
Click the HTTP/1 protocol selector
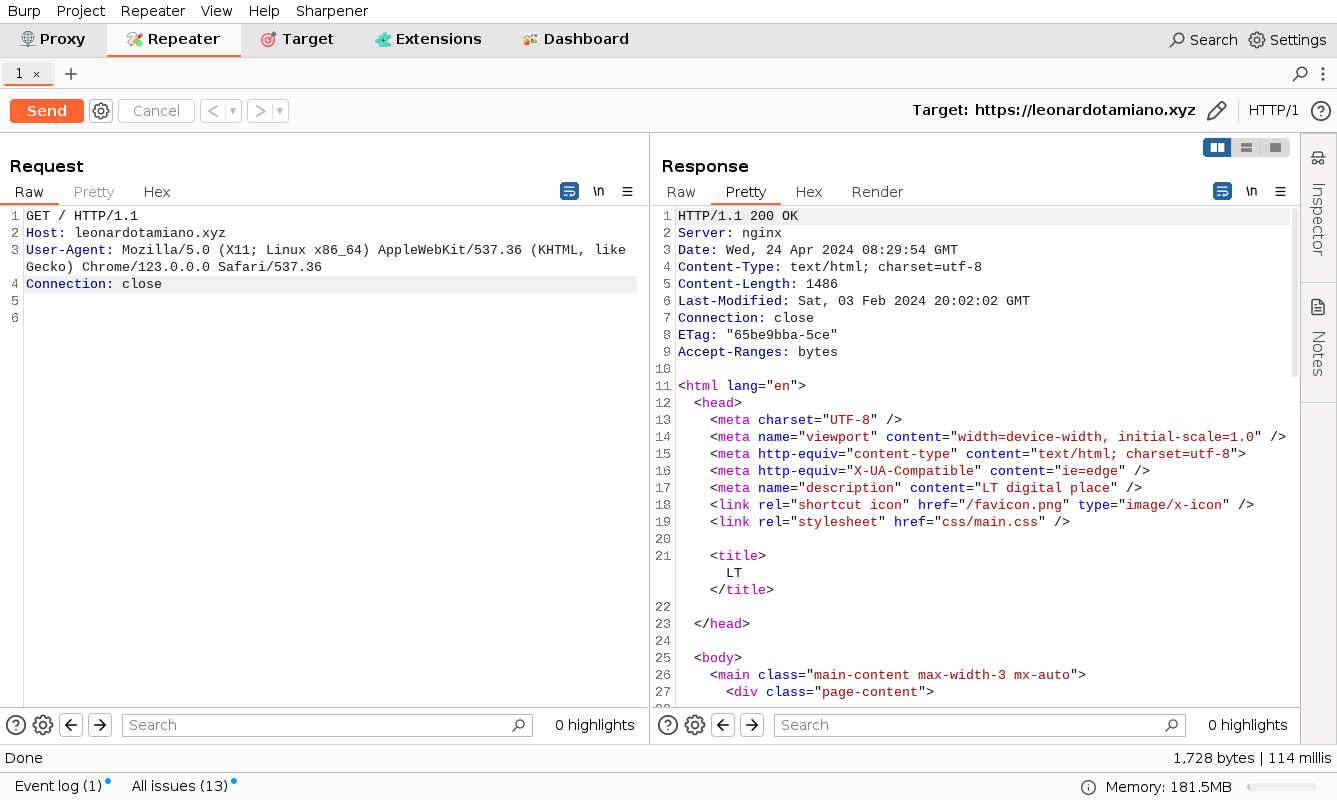click(1274, 111)
